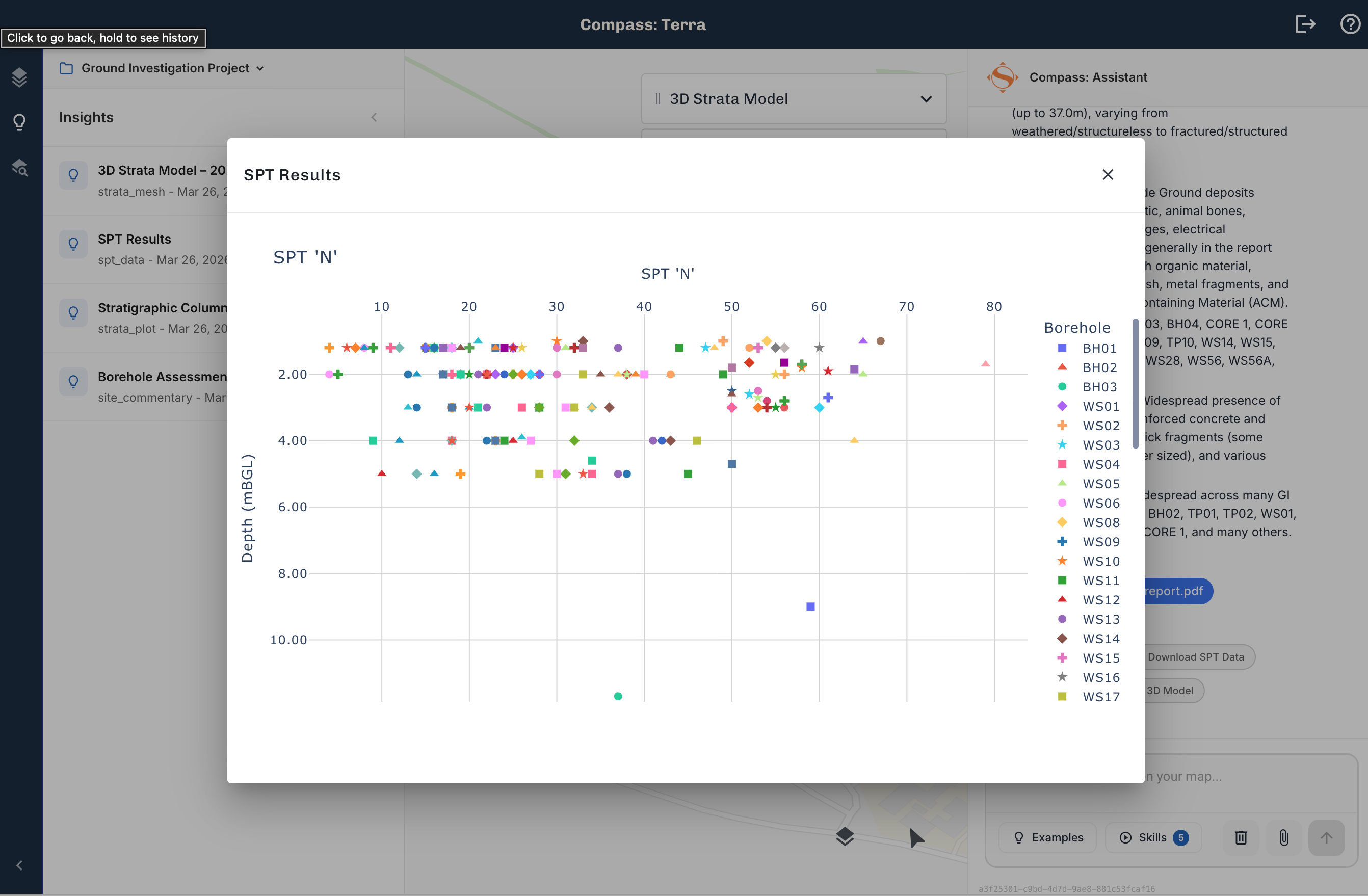Clear the chat using the trash icon
This screenshot has height=896, width=1368.
click(1240, 837)
